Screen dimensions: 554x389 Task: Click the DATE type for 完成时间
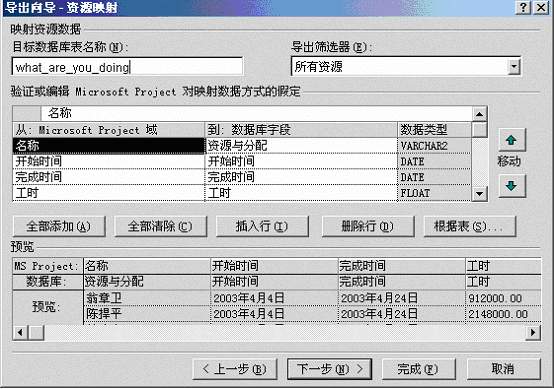435,177
